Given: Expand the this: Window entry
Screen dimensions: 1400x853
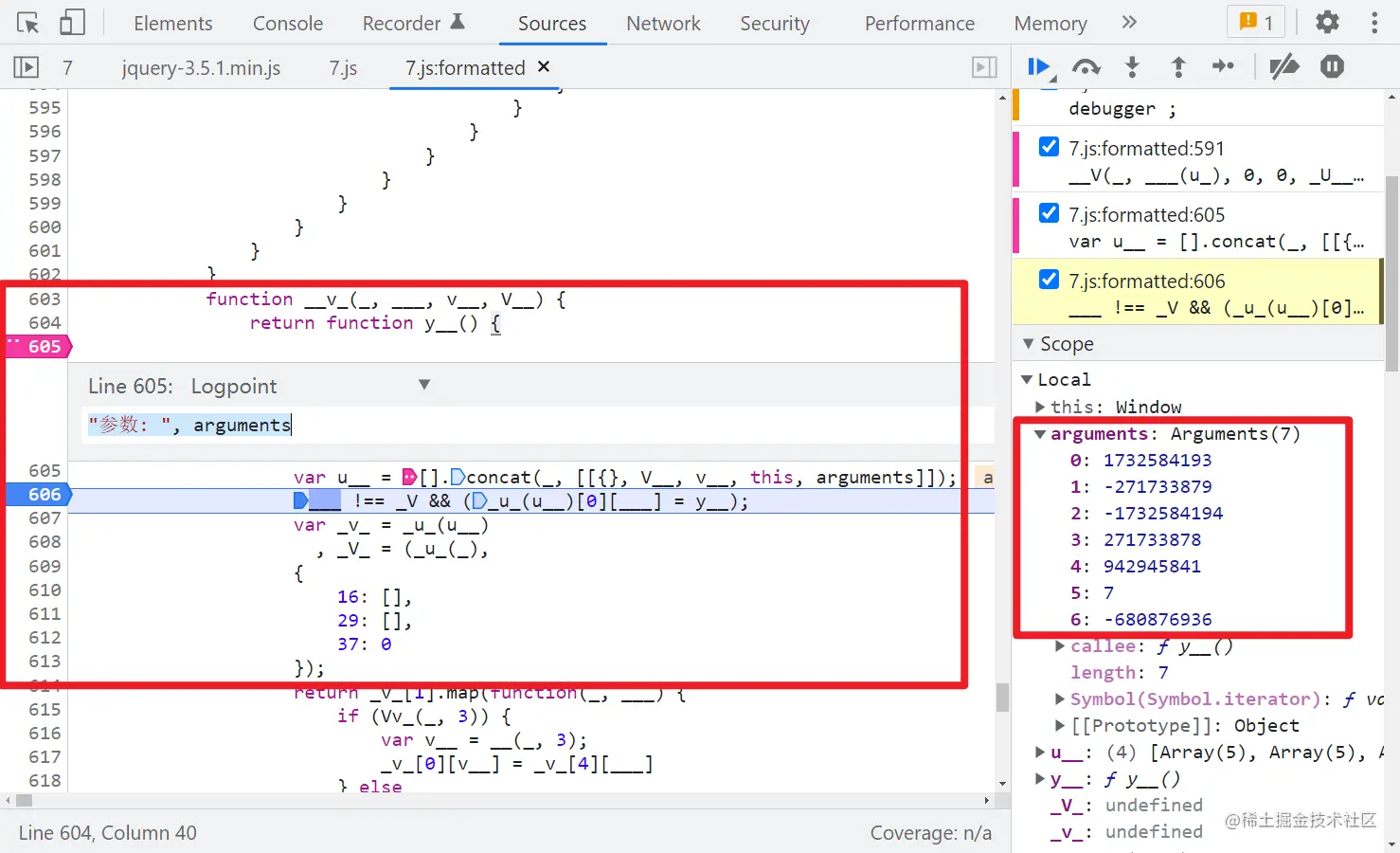Looking at the screenshot, I should click(1040, 407).
